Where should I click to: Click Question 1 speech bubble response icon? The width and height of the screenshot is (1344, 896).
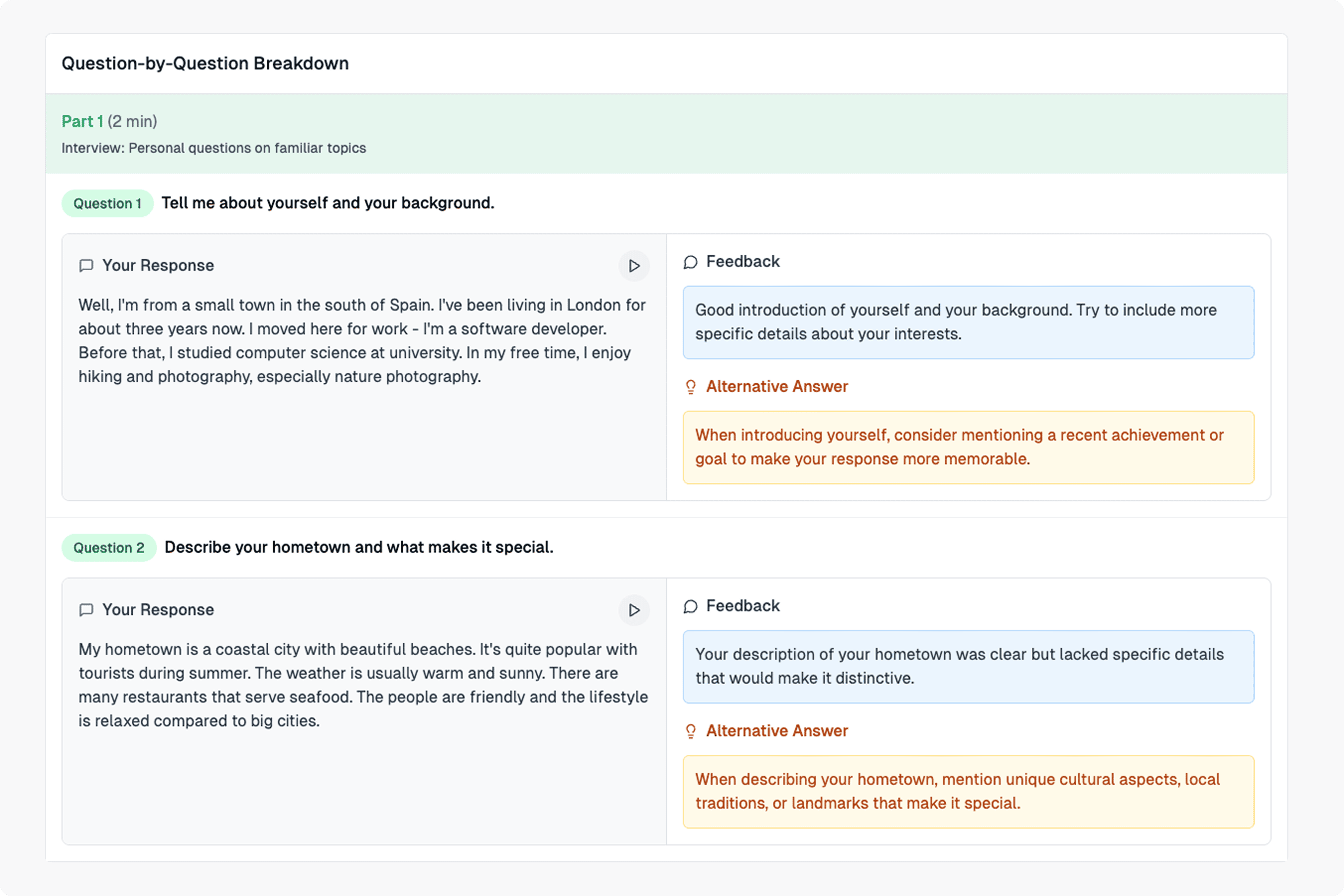point(86,266)
